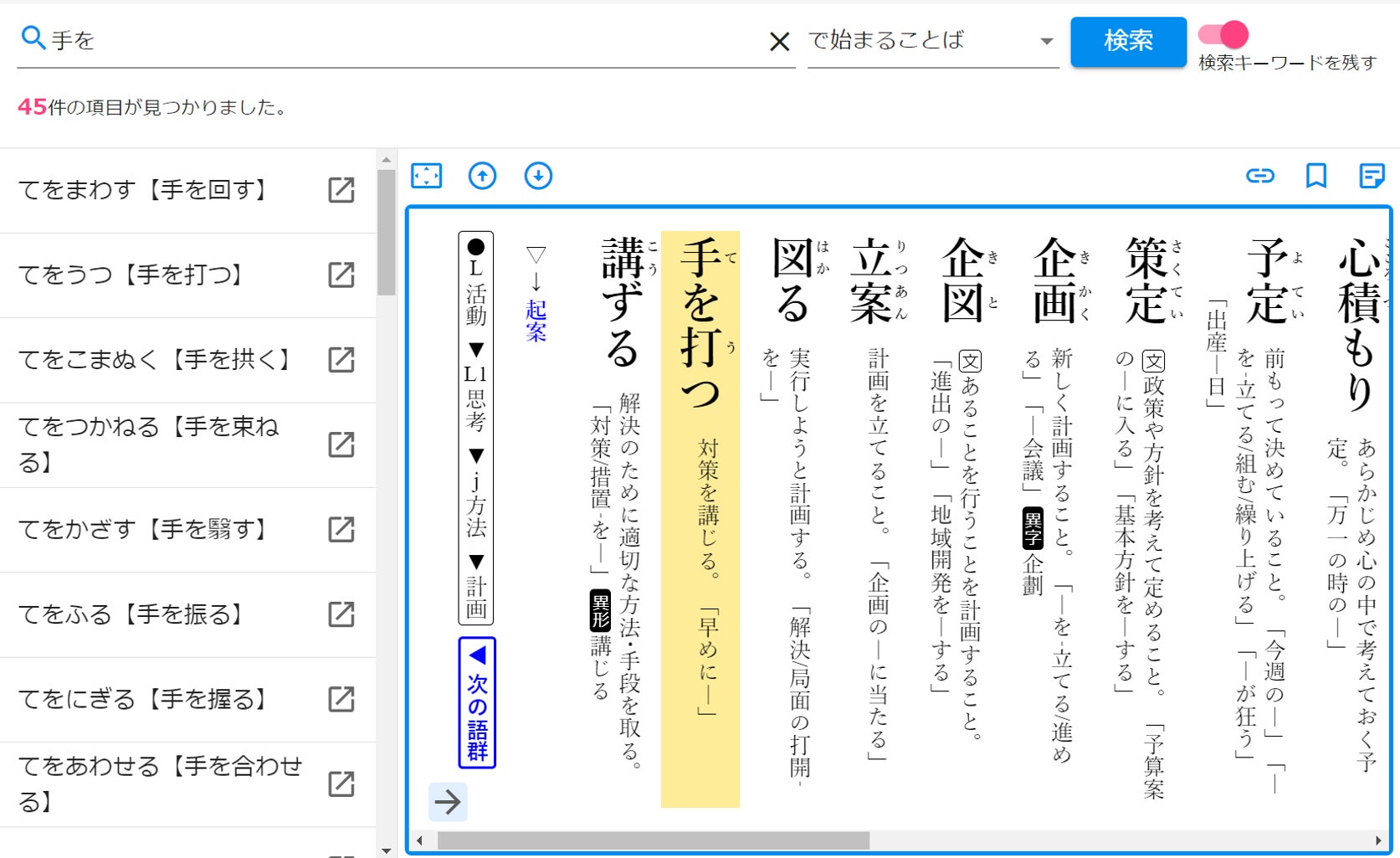The width and height of the screenshot is (1400, 858).
Task: Click the horizontal scrollbar in dictionary viewer
Action: tap(653, 840)
